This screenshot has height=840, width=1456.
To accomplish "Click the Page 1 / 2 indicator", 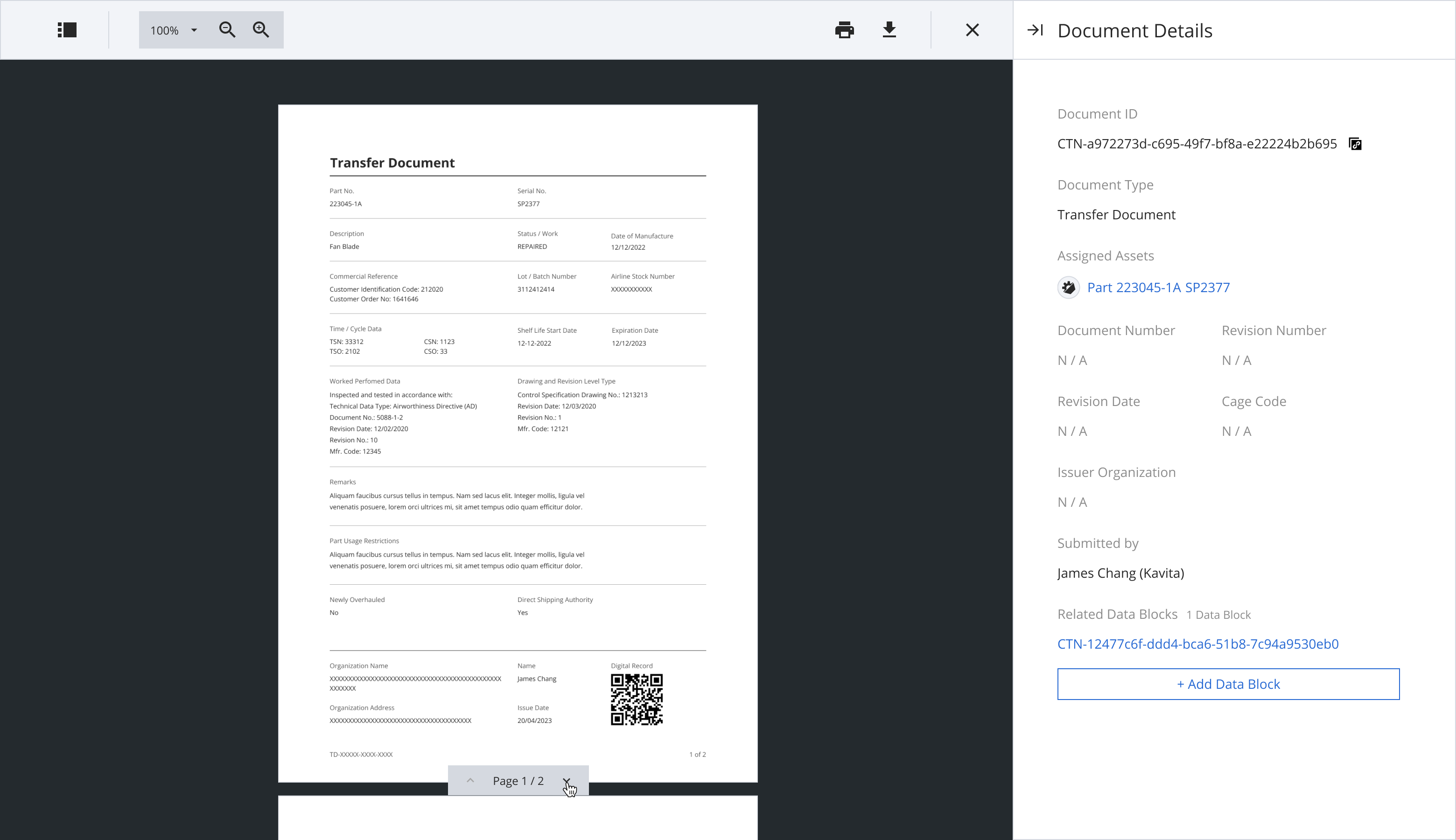I will point(518,781).
